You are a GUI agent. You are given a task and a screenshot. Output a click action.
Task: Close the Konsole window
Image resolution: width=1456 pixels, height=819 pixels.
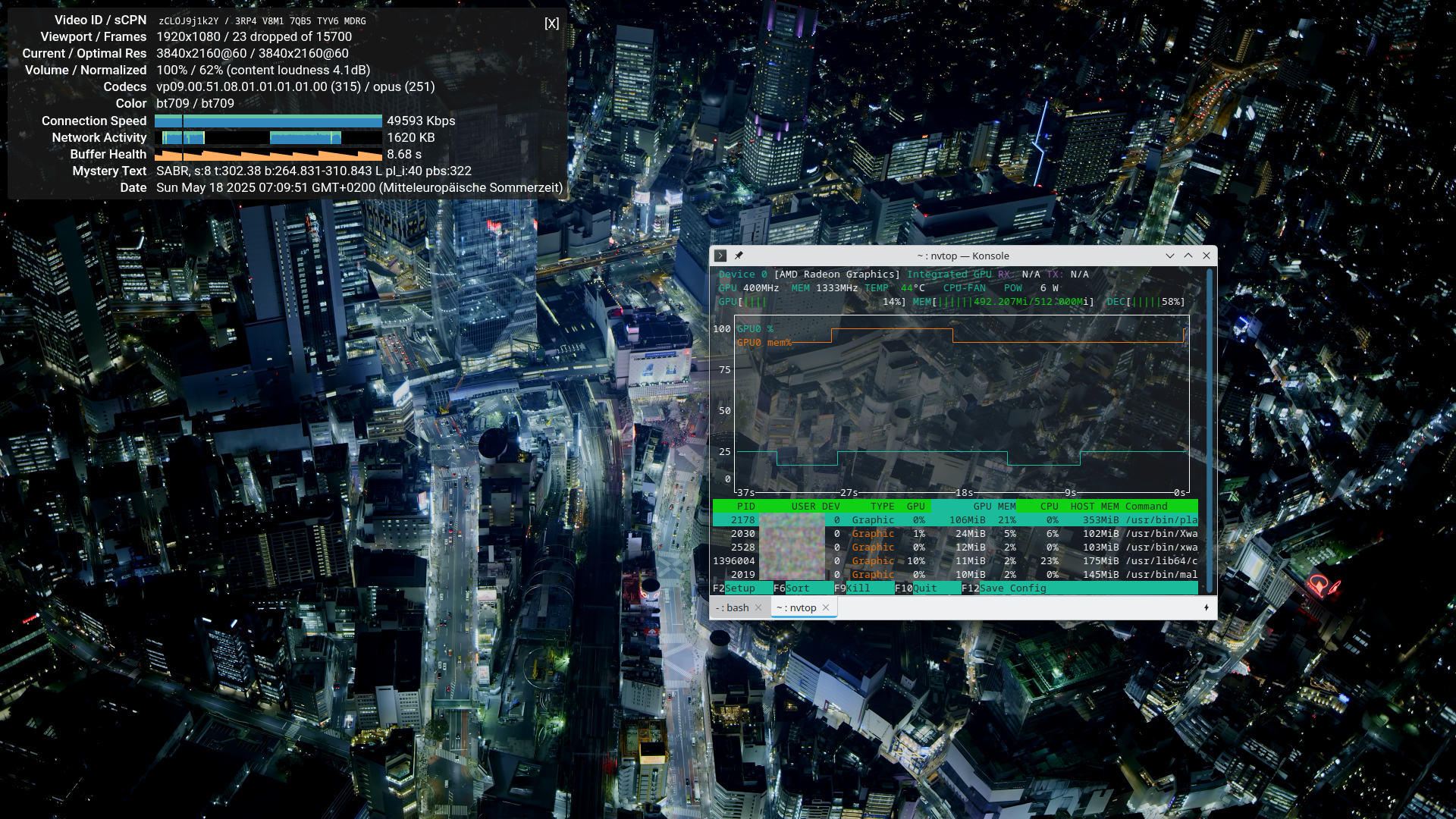(x=1207, y=256)
